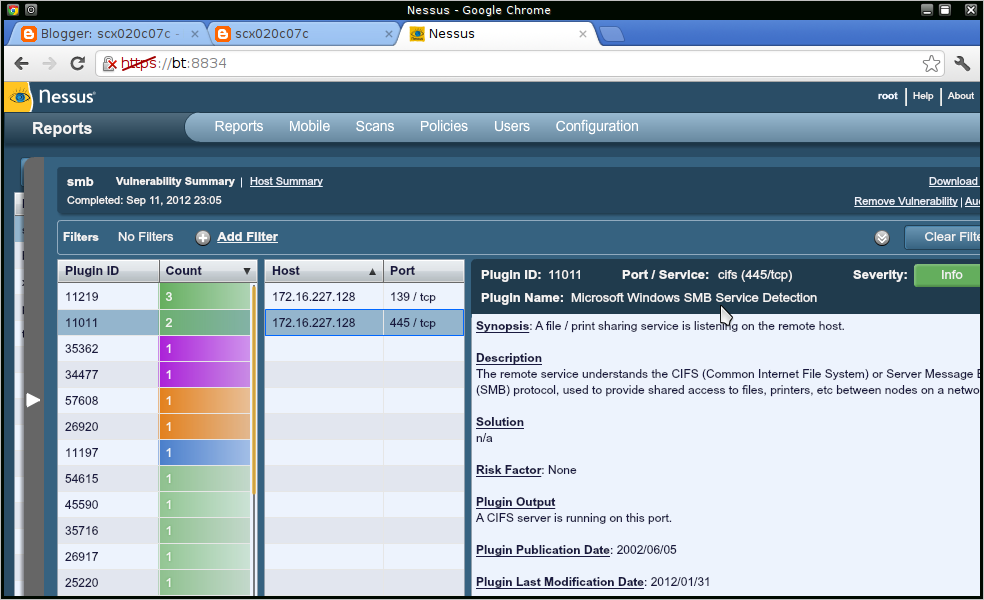
Task: Open a new browser tab
Action: click(611, 35)
